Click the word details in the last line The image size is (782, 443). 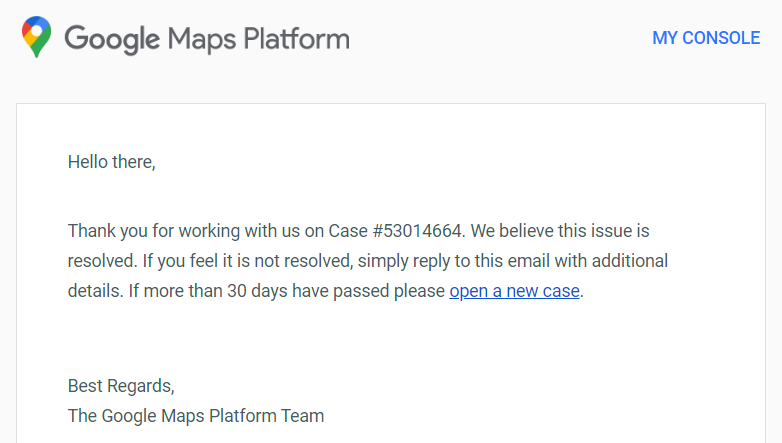(95, 291)
